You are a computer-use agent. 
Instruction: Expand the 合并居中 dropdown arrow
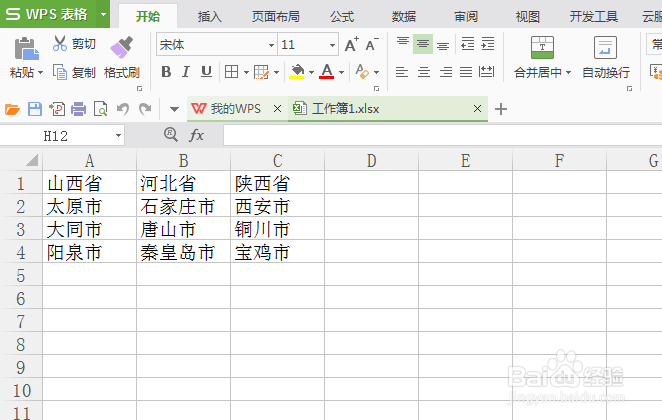(568, 73)
